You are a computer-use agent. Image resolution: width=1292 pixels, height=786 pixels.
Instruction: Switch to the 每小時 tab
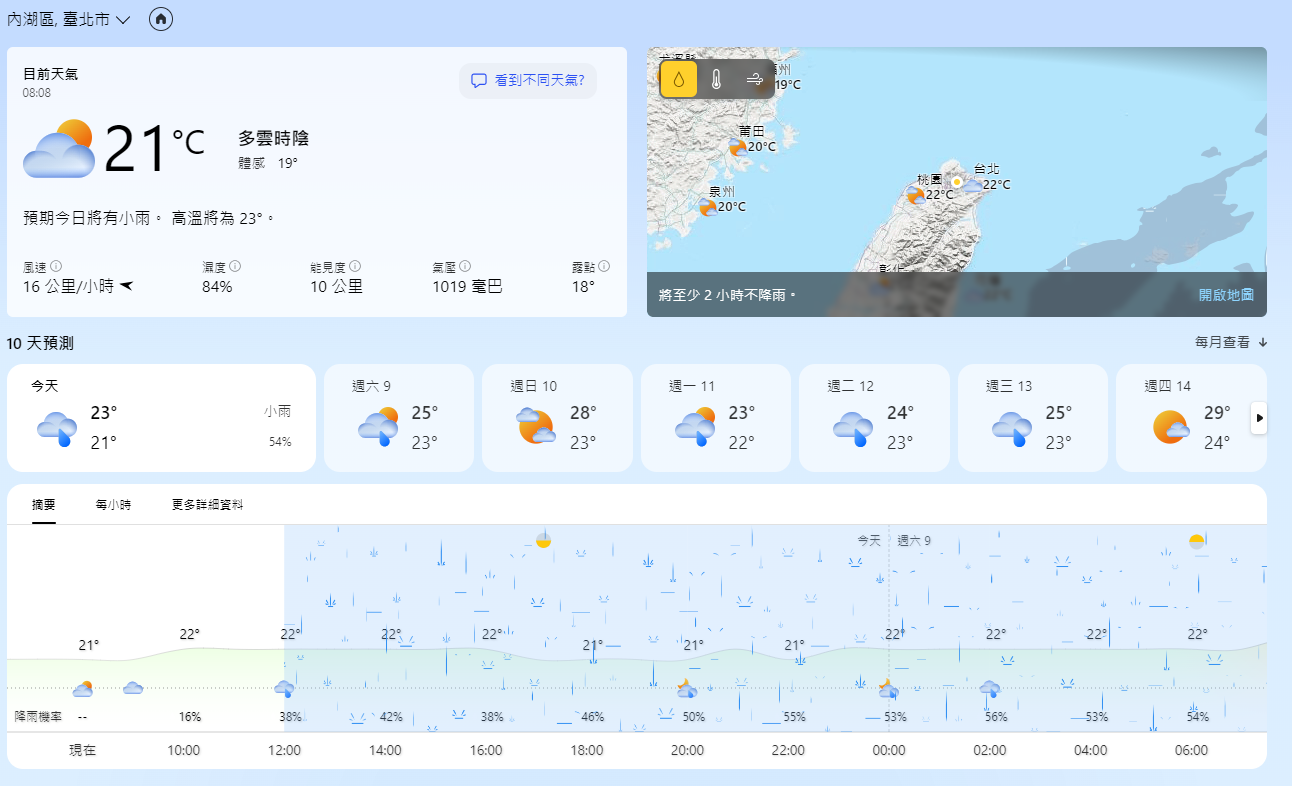coord(113,505)
